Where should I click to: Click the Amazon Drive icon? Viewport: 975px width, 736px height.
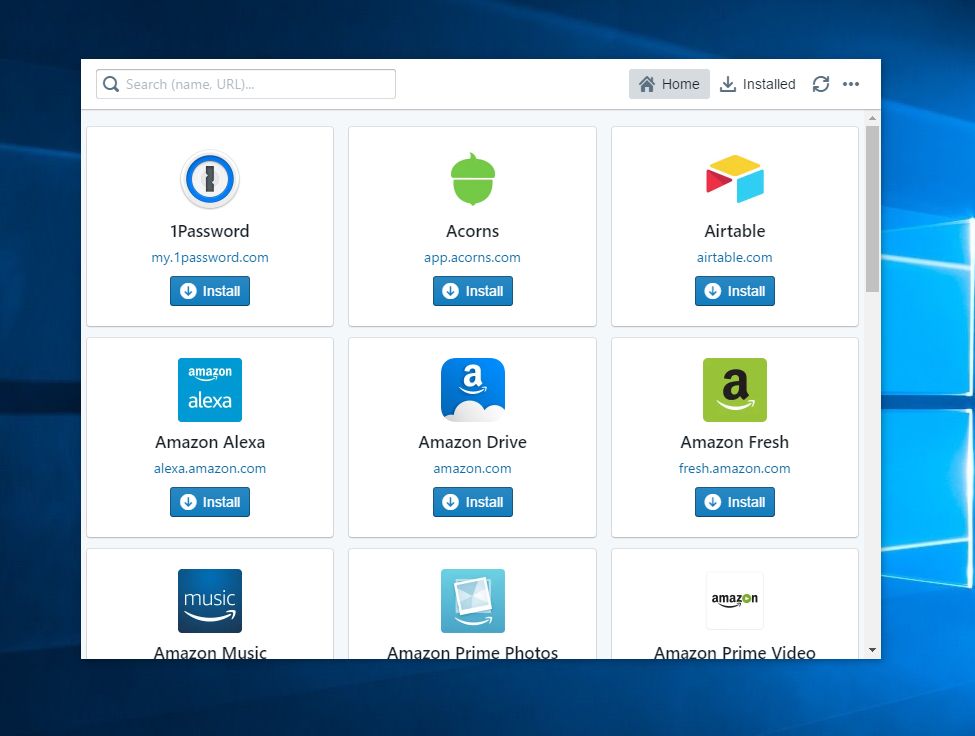coord(473,390)
